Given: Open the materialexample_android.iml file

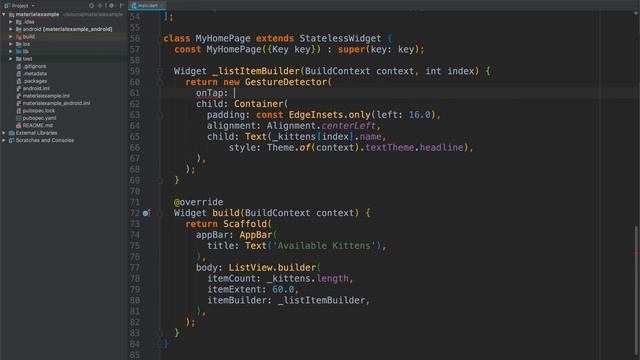Looking at the screenshot, I should point(56,103).
